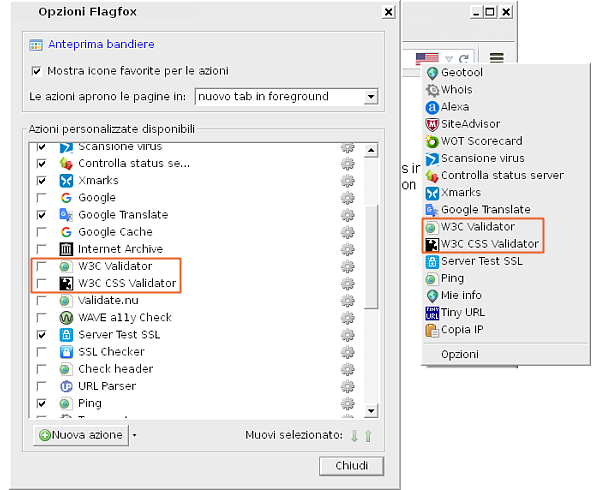This screenshot has height=490, width=600.
Task: Uncheck the Google Translate checkbox
Action: coord(41,215)
